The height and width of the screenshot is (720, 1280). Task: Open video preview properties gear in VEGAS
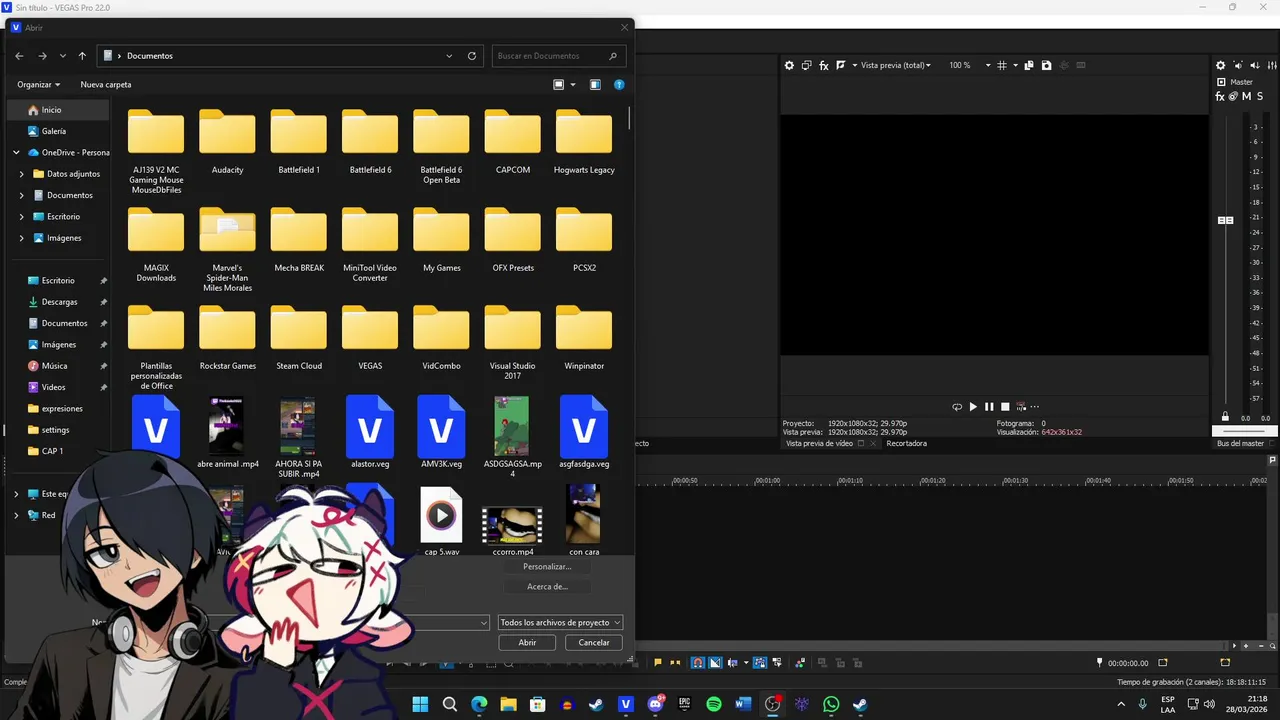(x=789, y=65)
